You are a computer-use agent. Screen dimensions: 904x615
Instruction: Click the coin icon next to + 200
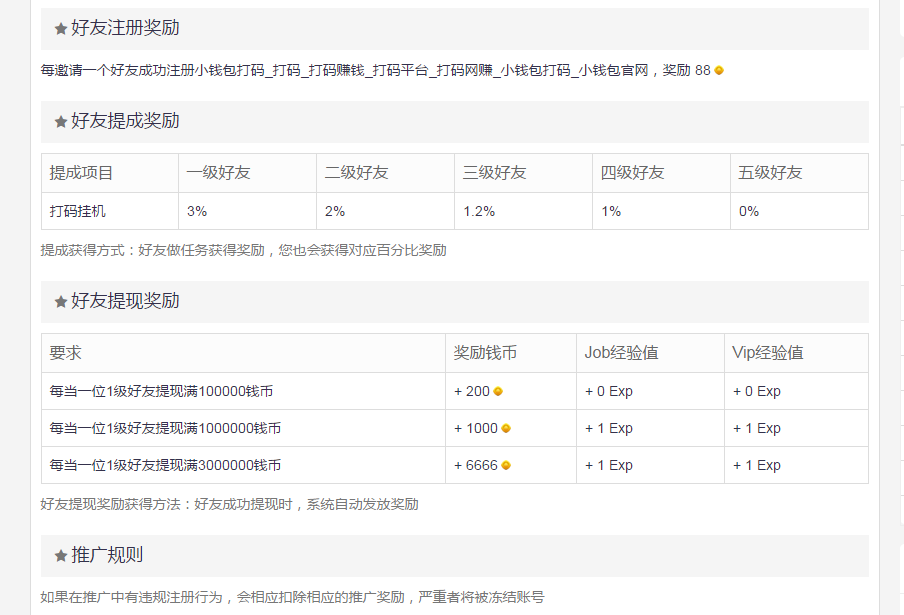tap(498, 391)
